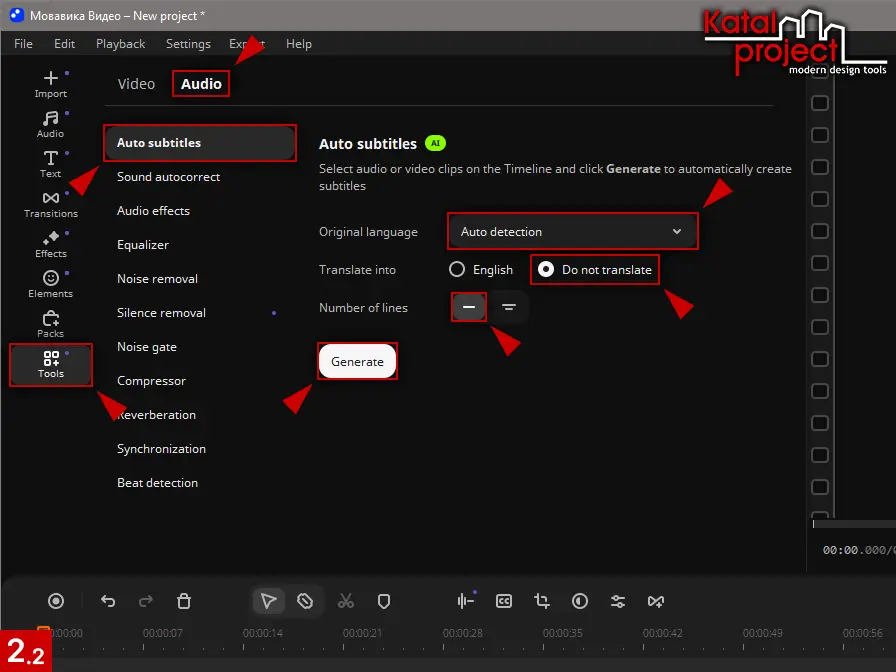Select Do not translate radio option

pyautogui.click(x=546, y=269)
